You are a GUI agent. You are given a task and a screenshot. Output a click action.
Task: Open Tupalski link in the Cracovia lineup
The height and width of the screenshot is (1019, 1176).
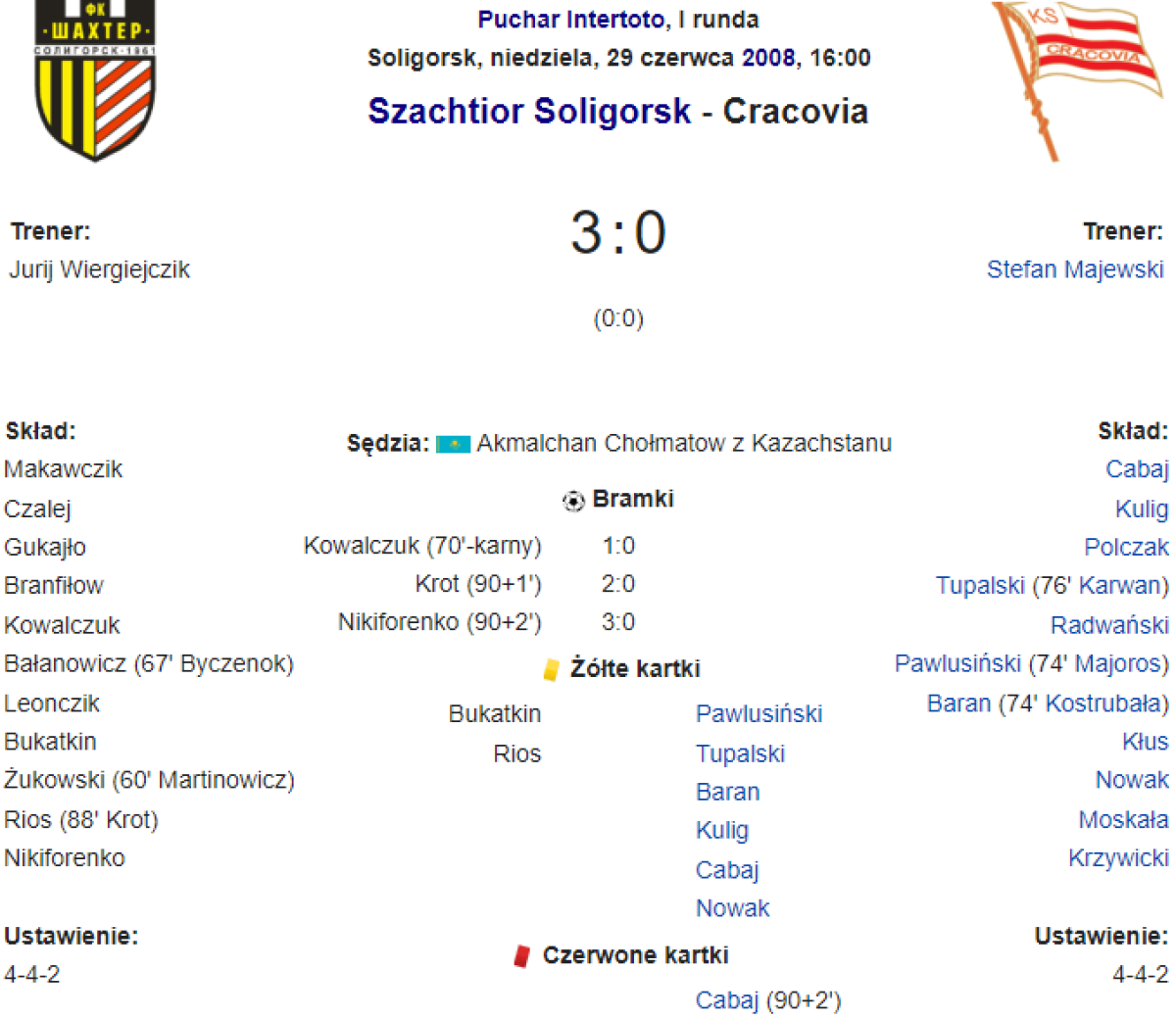[980, 586]
